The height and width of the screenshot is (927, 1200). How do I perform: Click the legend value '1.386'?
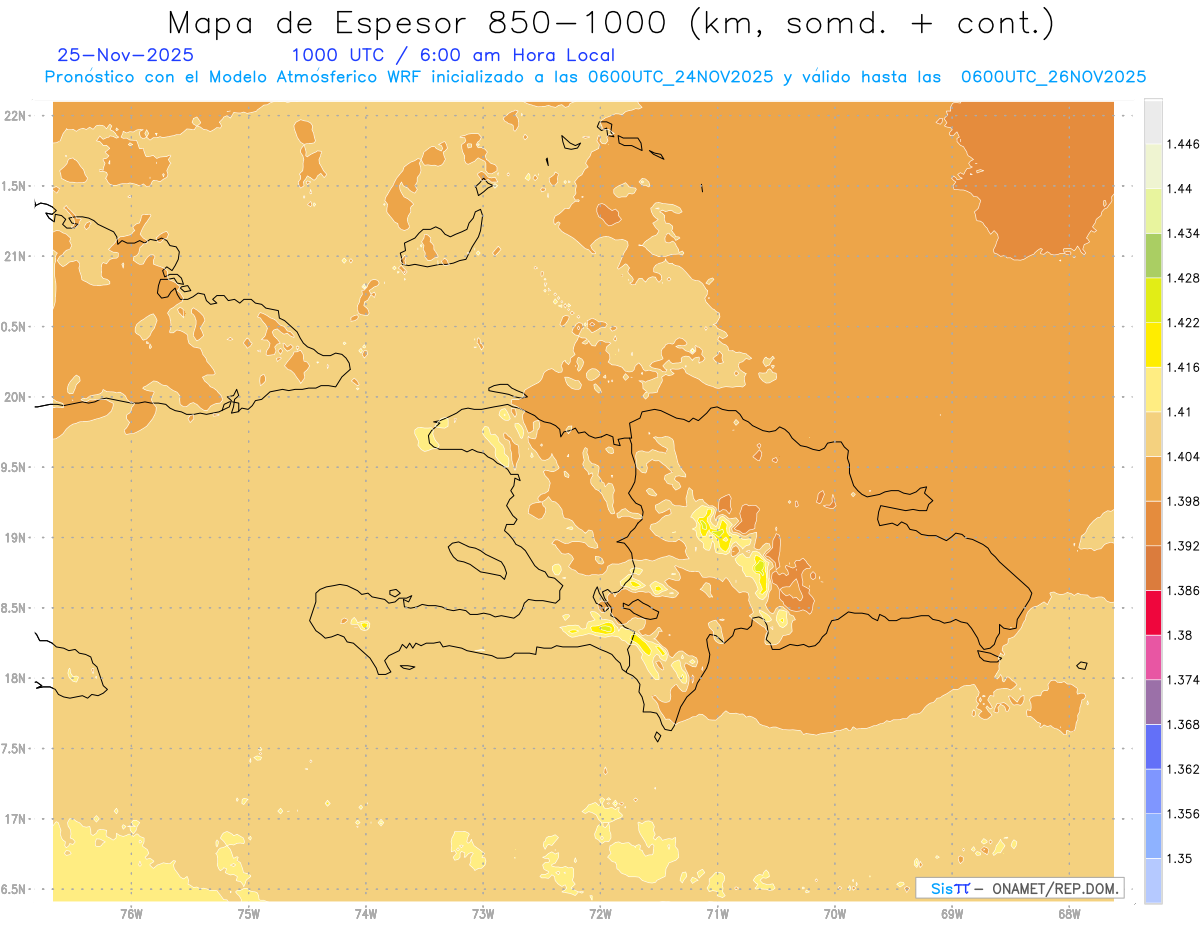click(x=1184, y=590)
